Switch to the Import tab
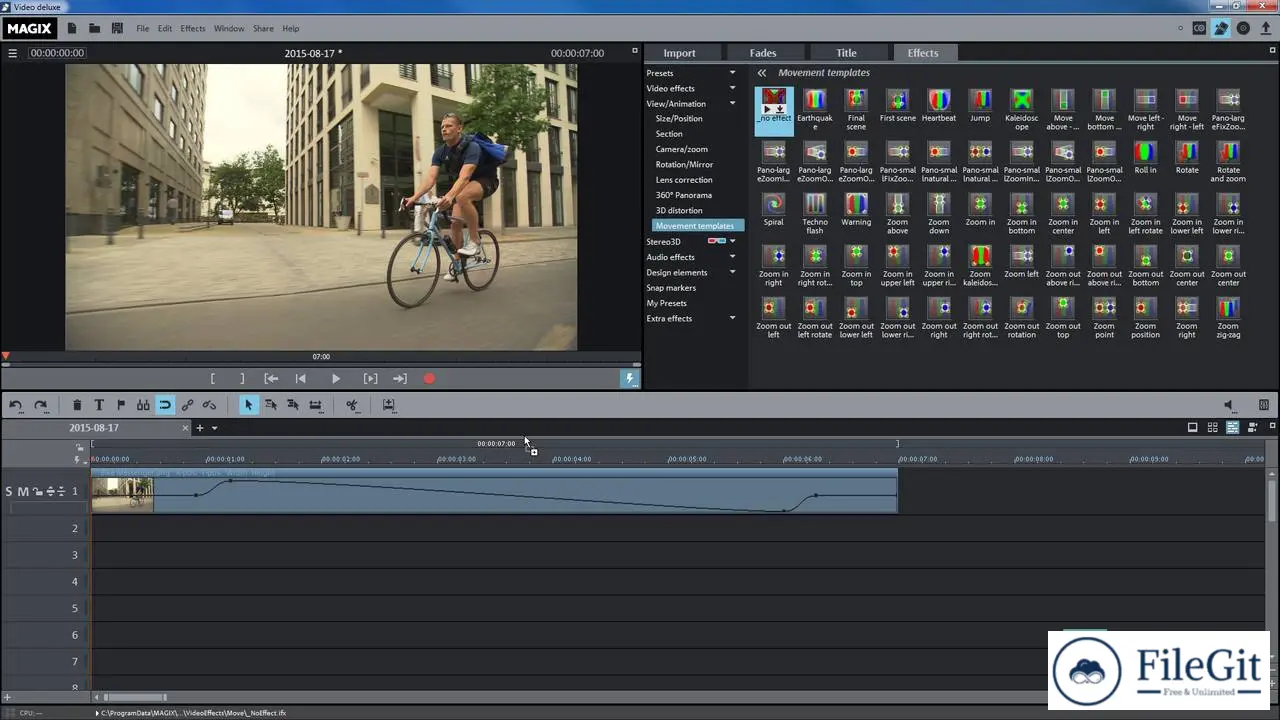The width and height of the screenshot is (1280, 720). pos(679,53)
